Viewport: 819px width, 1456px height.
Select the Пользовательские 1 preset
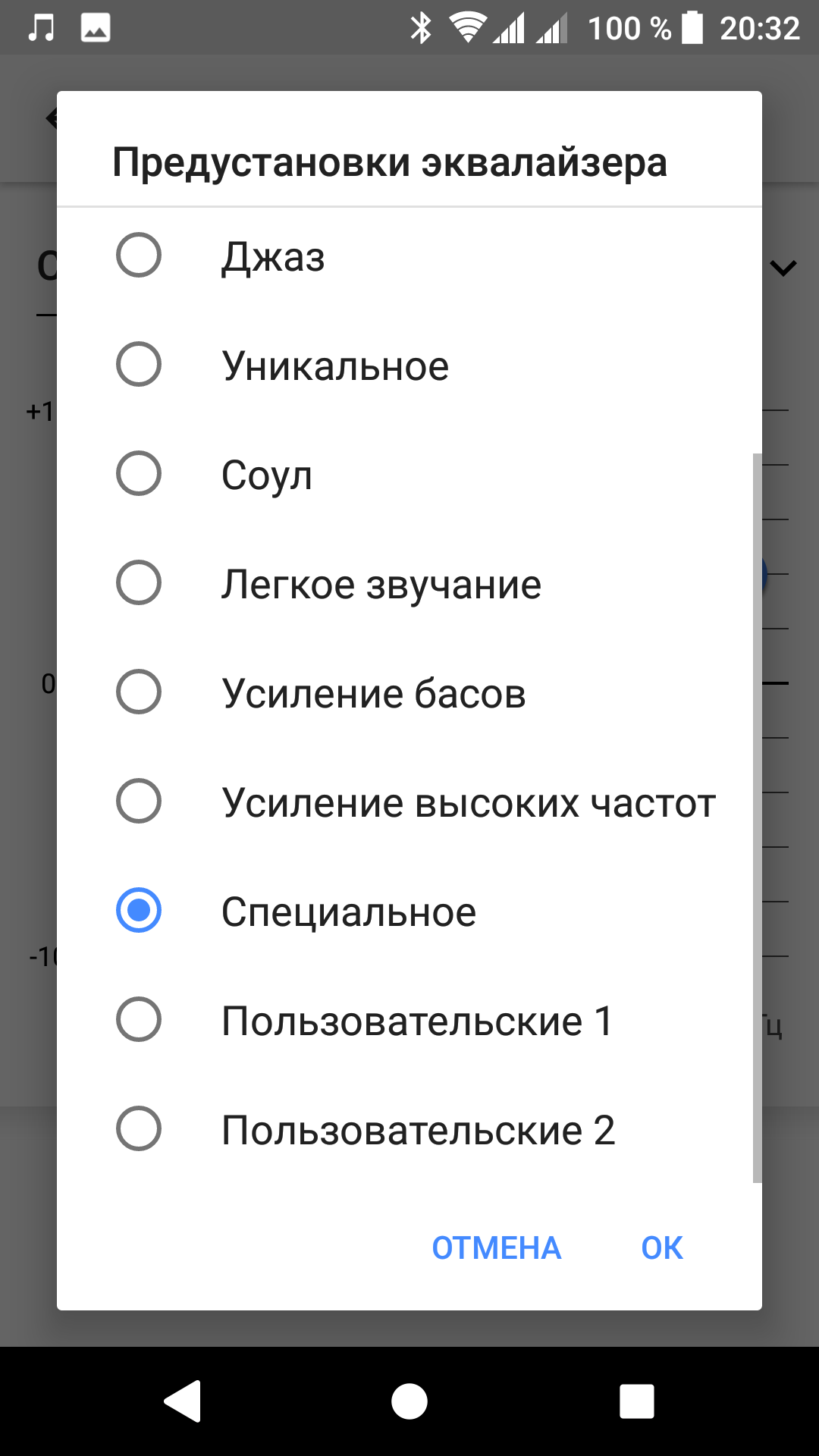pyautogui.click(x=139, y=1020)
